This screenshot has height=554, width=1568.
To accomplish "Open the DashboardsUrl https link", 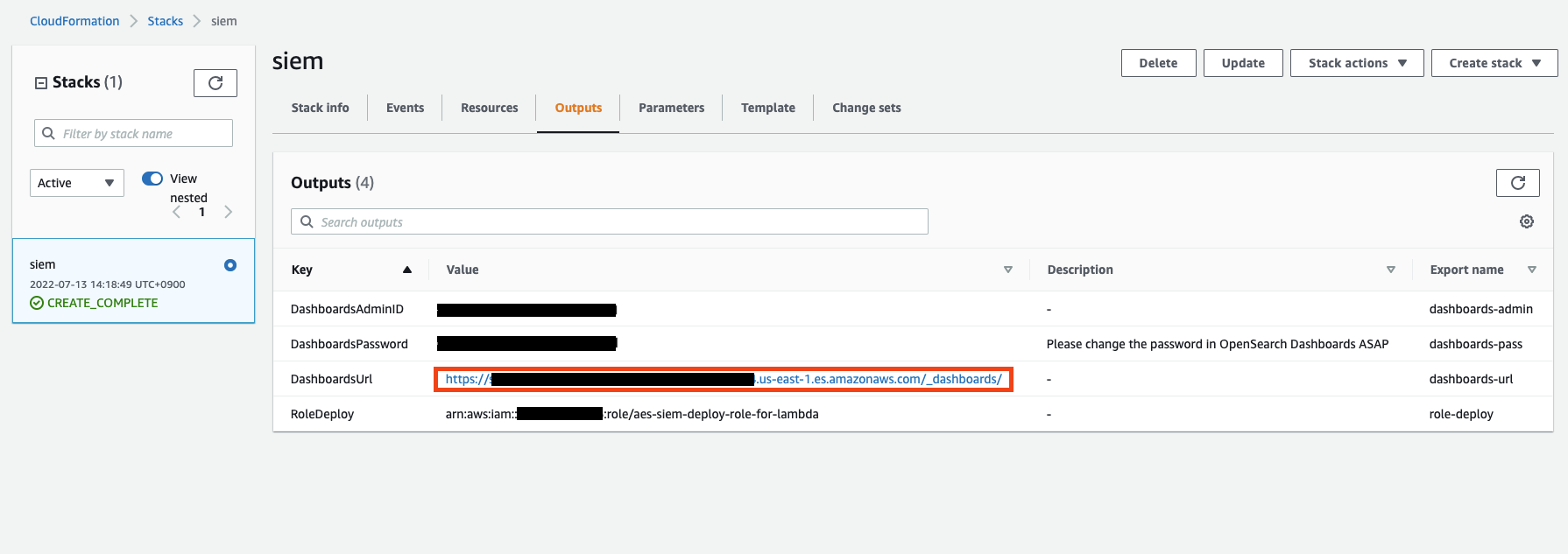I will 724,379.
